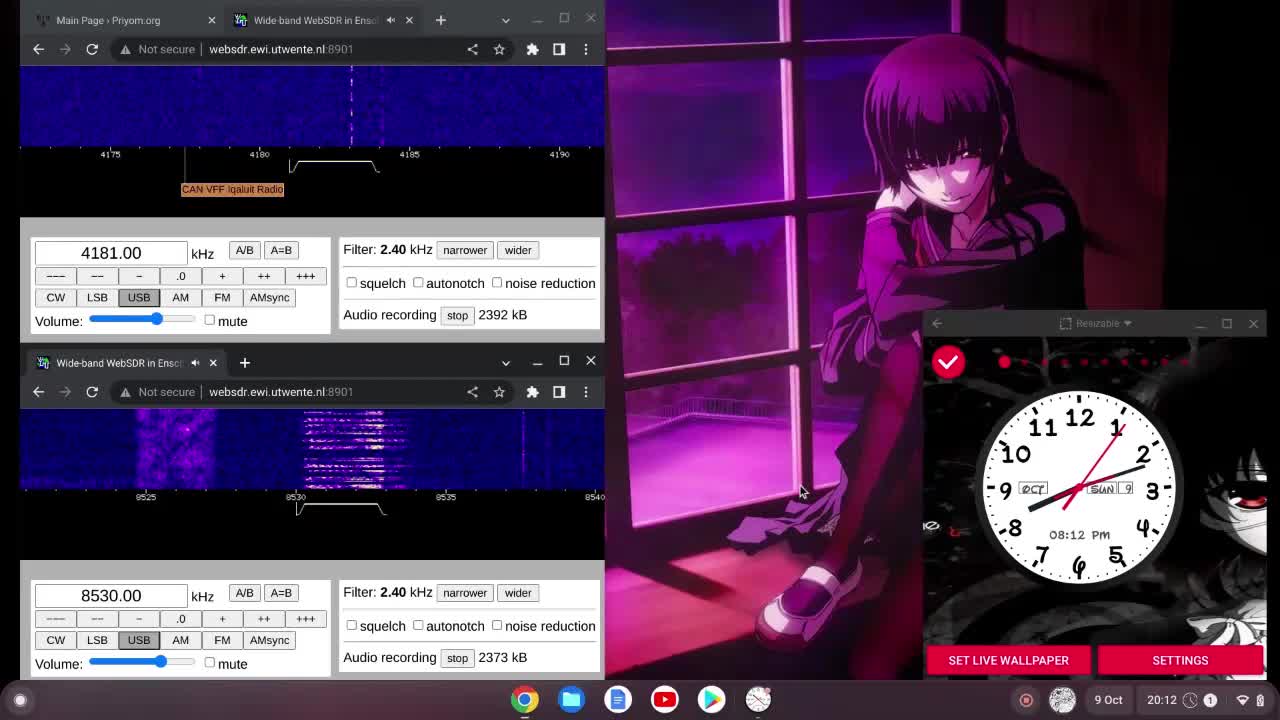Select FM mode in 8530 kHz window

coord(222,640)
